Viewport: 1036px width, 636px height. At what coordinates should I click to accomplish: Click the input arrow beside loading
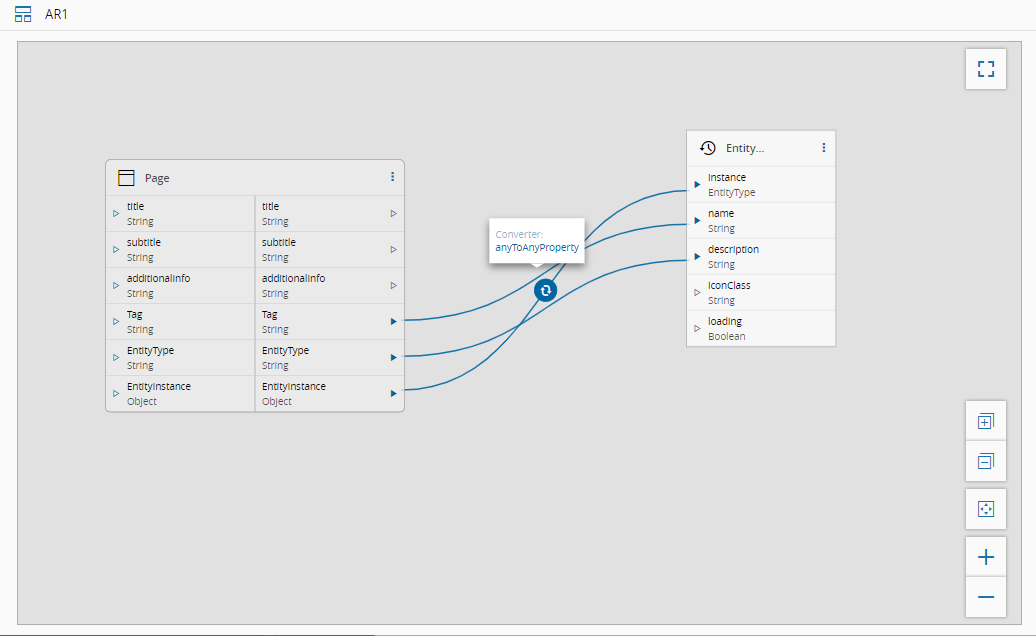tap(697, 328)
